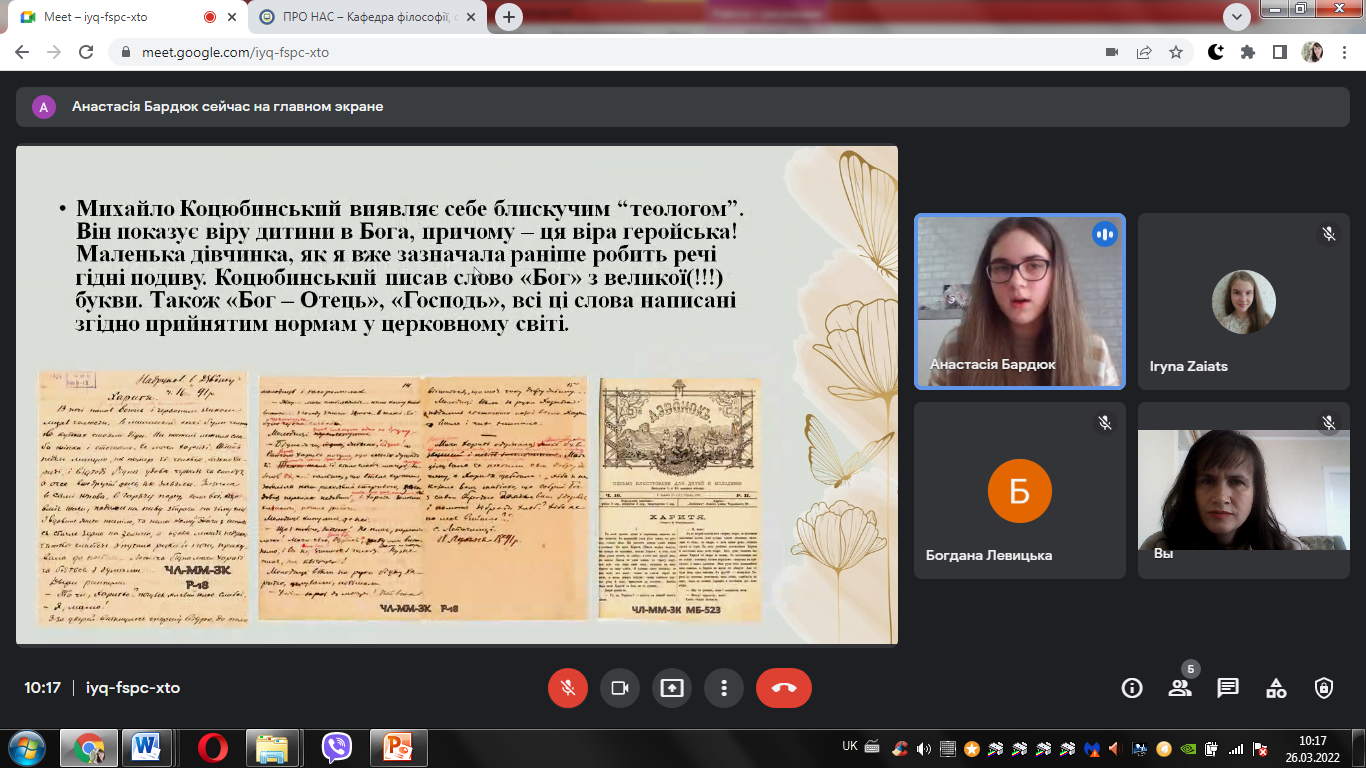Leave the call with hang-up button
The width and height of the screenshot is (1366, 768).
(784, 688)
